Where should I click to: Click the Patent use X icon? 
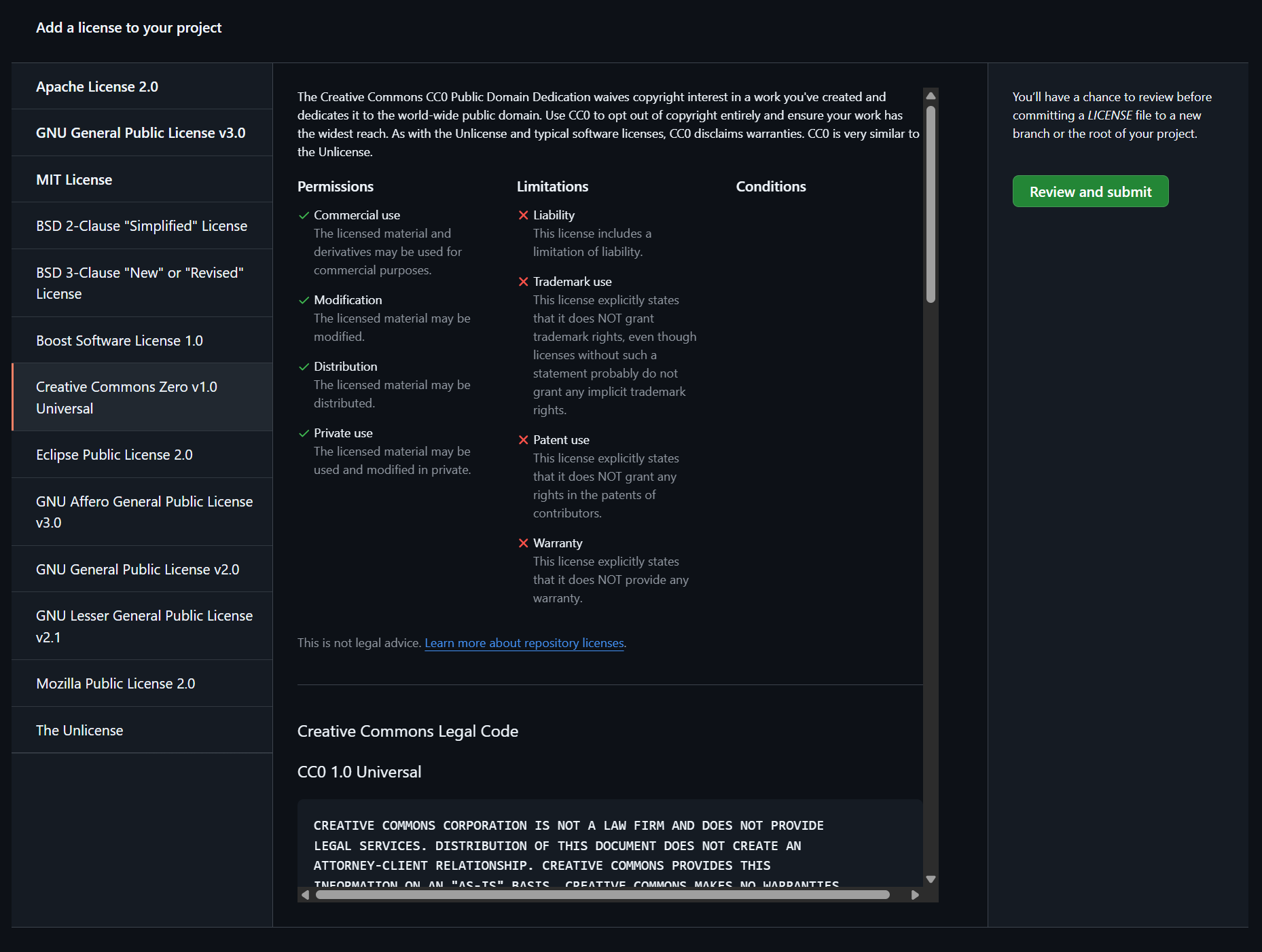point(524,440)
